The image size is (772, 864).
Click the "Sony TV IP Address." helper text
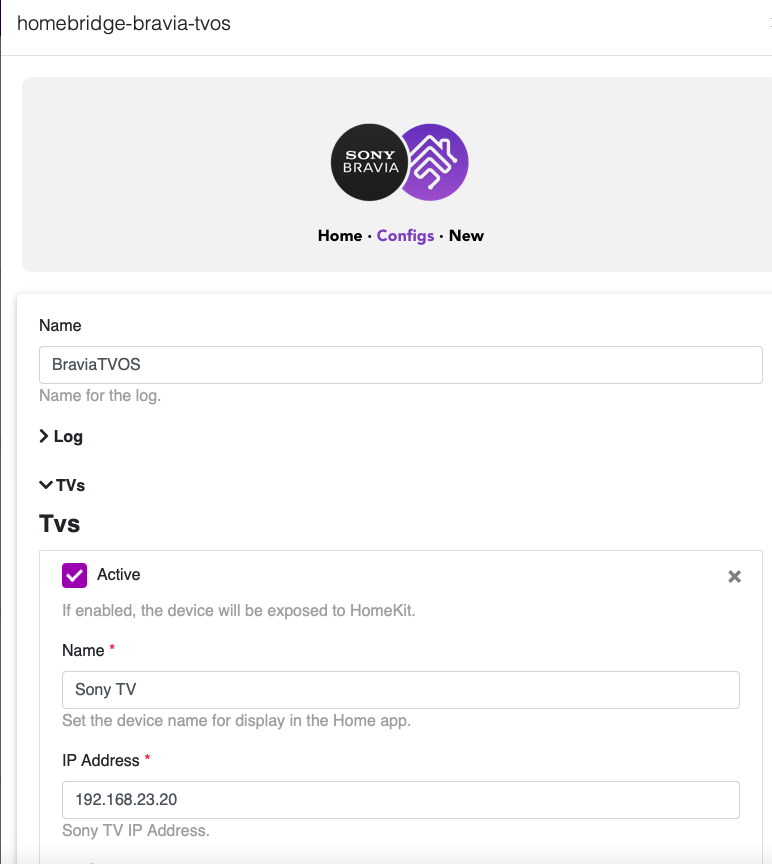pos(136,830)
